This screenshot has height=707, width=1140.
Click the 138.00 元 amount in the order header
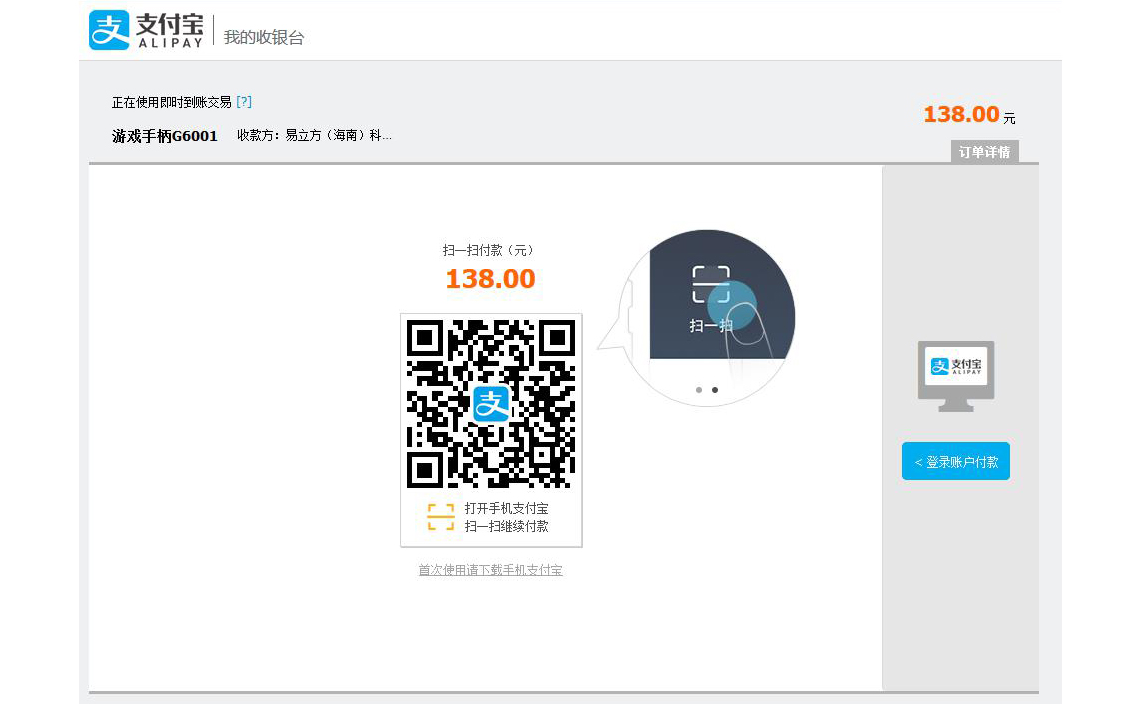[x=969, y=114]
